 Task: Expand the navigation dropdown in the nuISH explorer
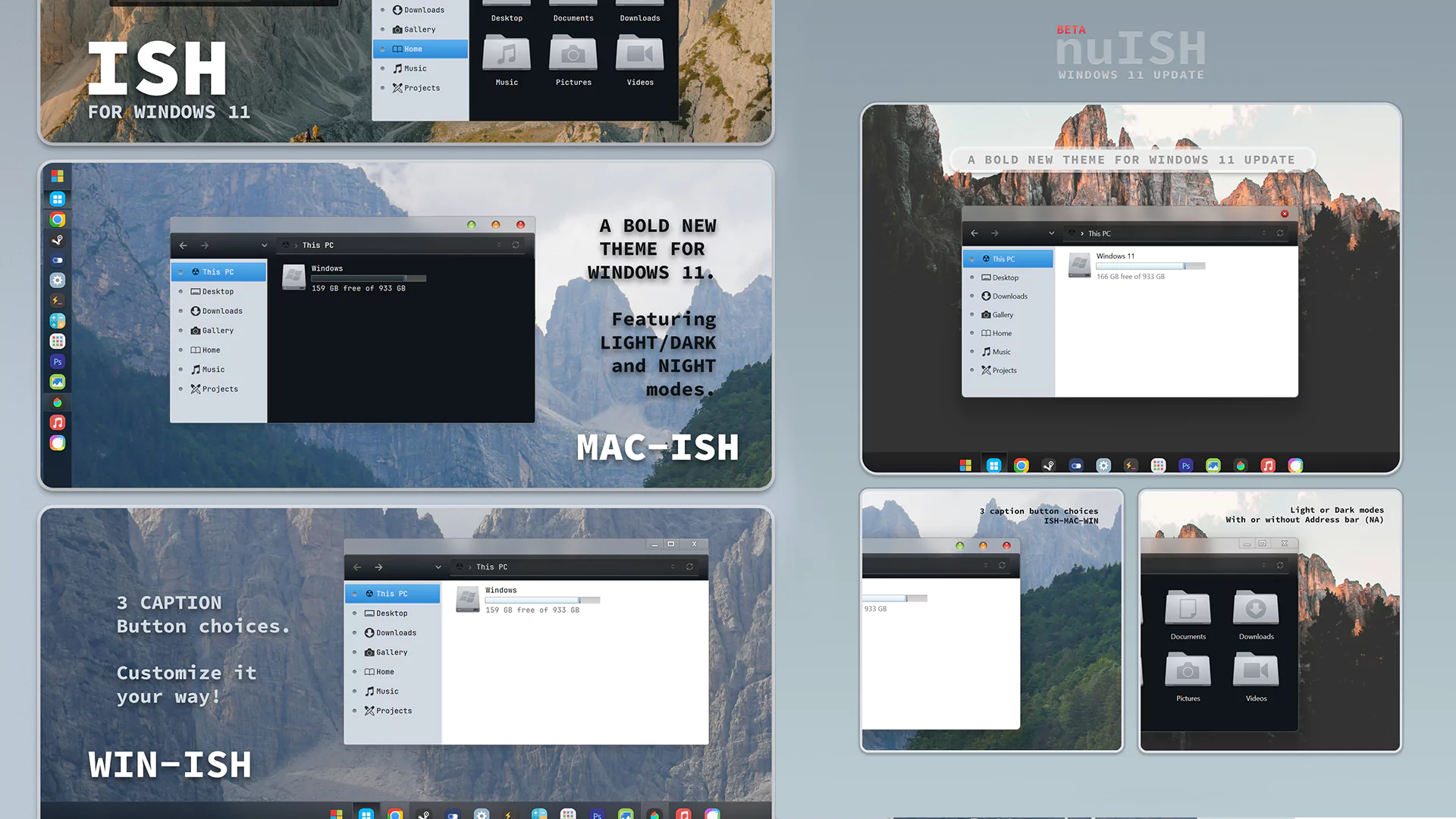(x=1051, y=233)
